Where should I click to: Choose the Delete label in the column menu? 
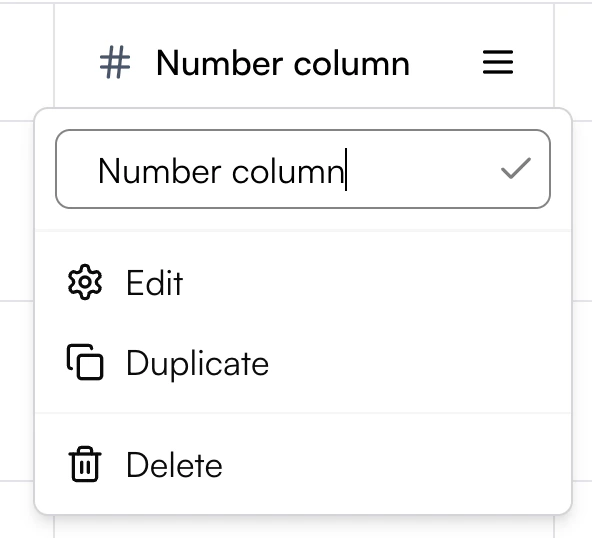click(x=174, y=465)
